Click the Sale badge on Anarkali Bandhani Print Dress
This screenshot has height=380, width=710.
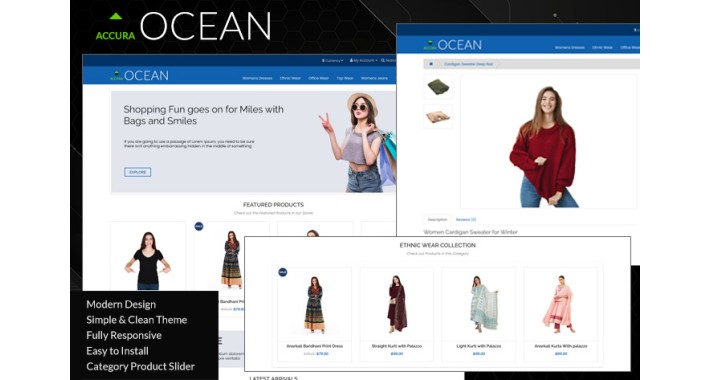(x=283, y=272)
